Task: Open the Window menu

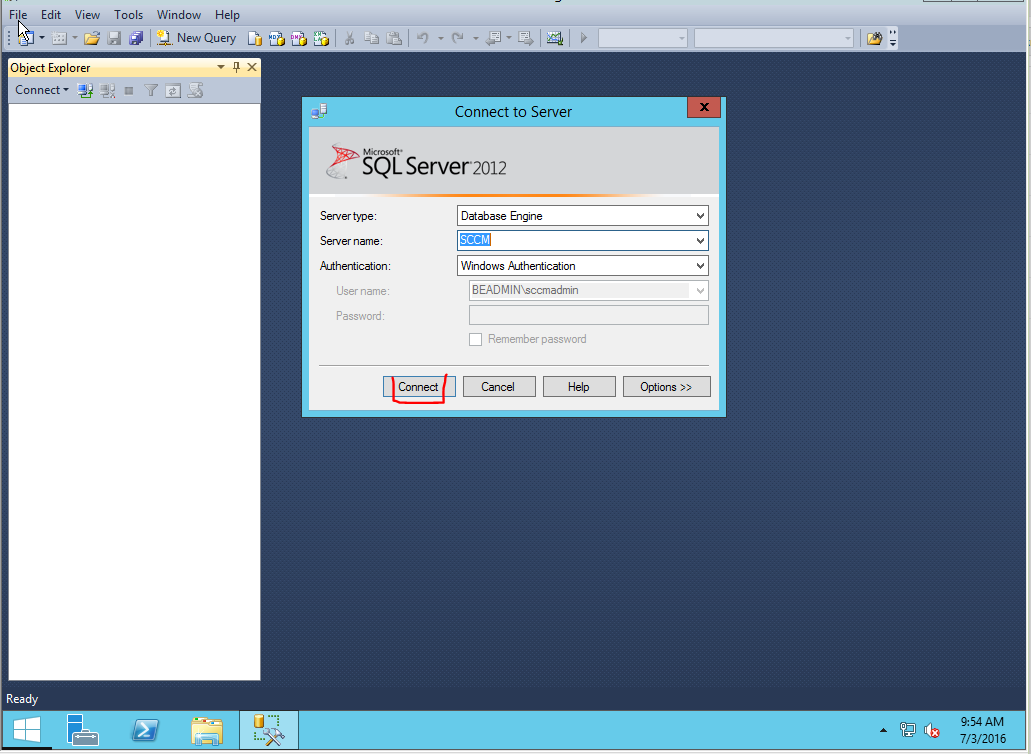Action: tap(179, 14)
